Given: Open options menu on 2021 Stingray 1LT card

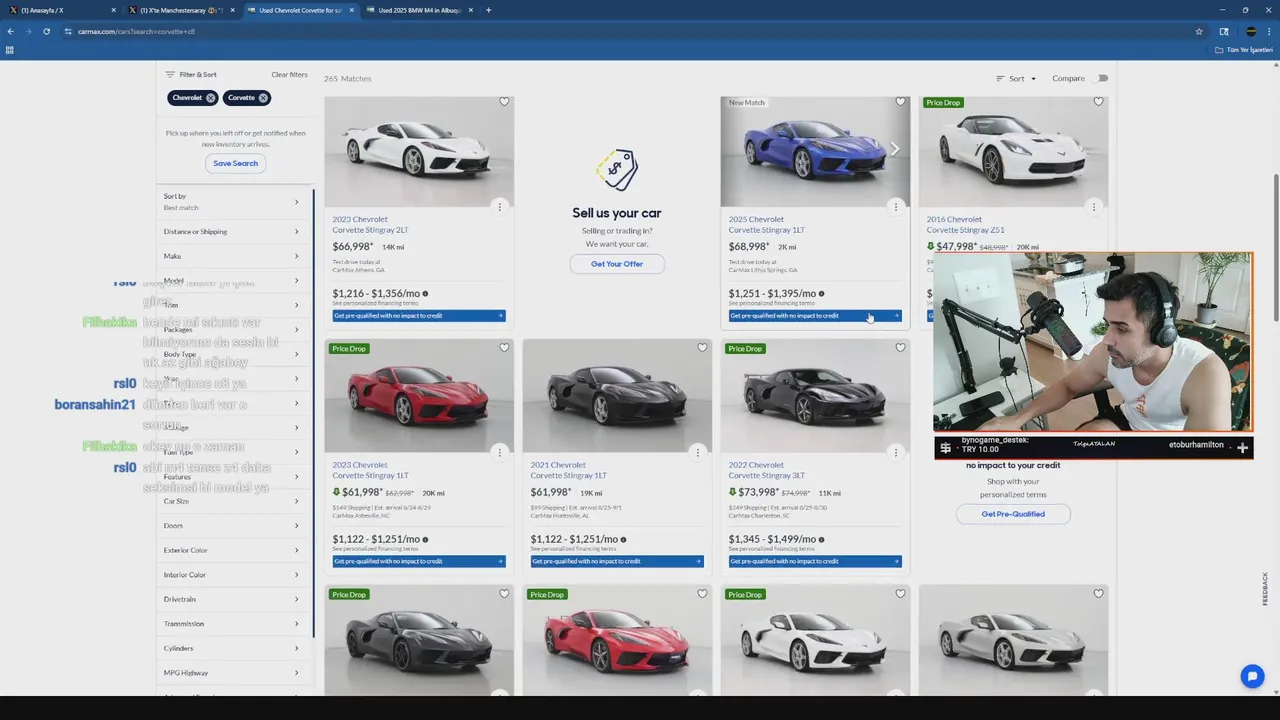Looking at the screenshot, I should point(697,452).
